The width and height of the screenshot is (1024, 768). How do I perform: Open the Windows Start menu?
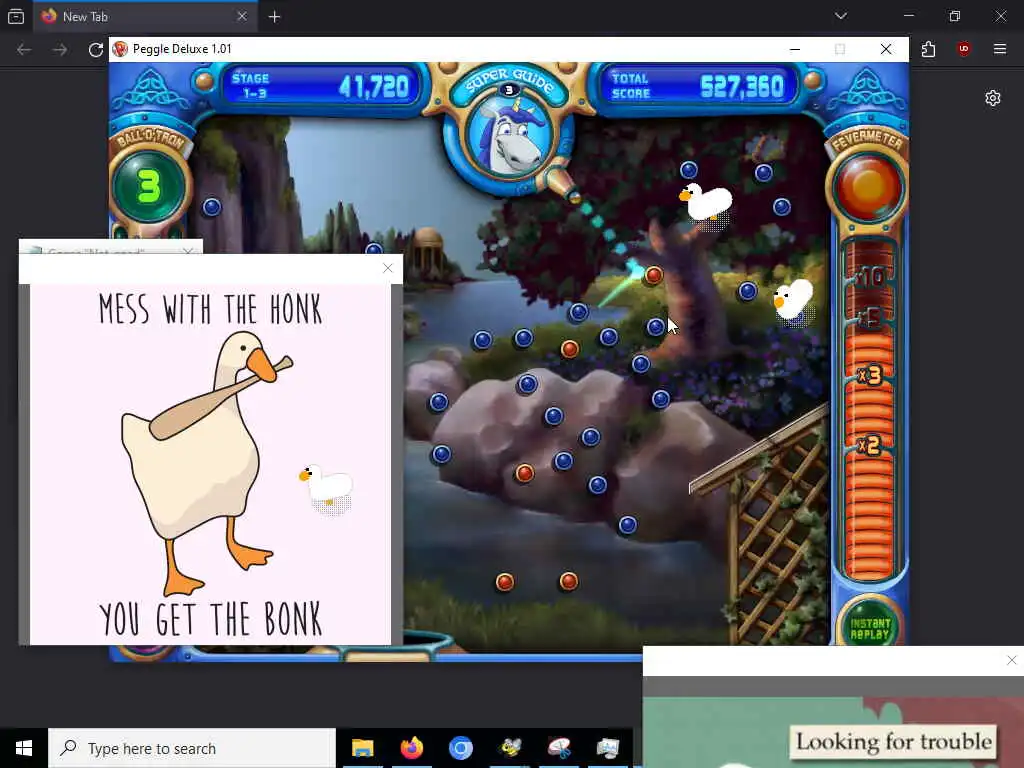24,748
